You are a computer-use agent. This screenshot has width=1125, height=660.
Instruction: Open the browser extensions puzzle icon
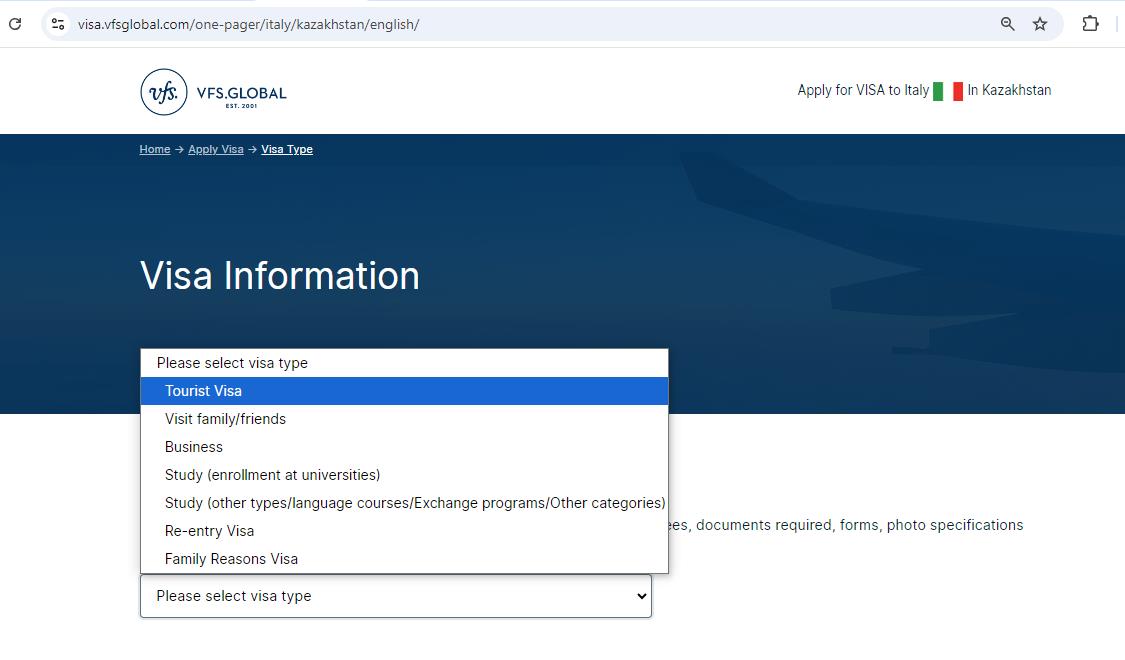pos(1090,24)
